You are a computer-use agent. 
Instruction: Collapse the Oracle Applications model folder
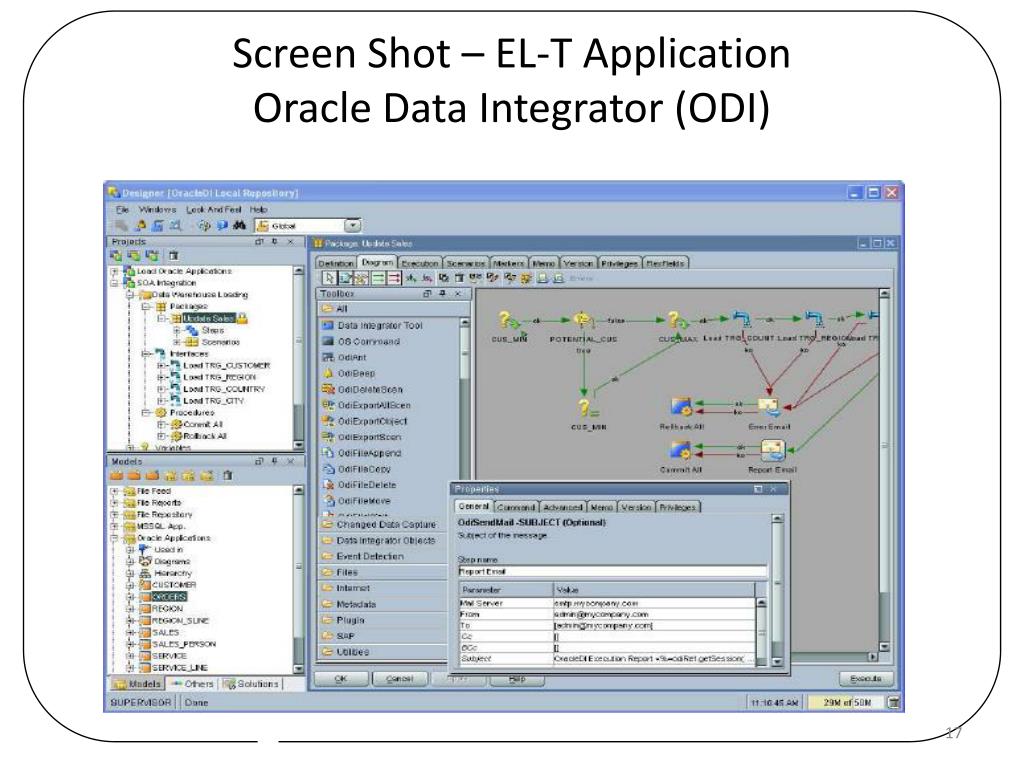[x=115, y=538]
